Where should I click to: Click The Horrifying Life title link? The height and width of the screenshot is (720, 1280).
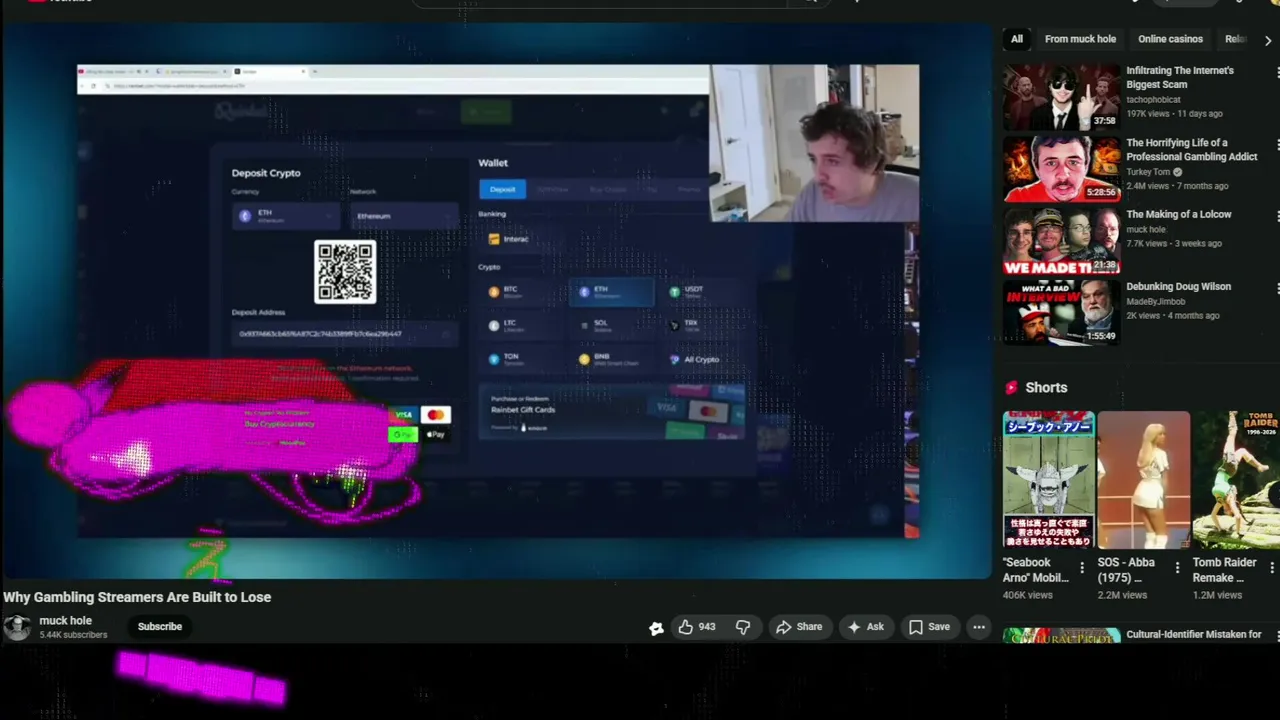(1191, 150)
